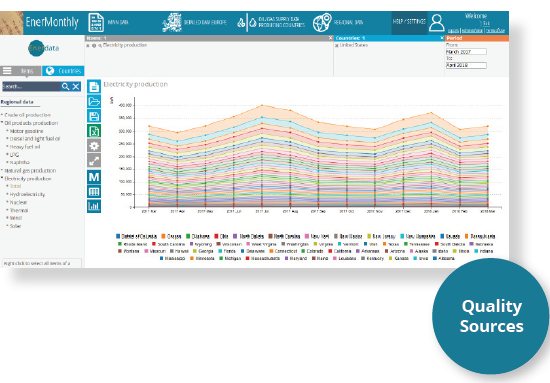Export data using green Excel icon
550x383 pixels.
pos(94,131)
